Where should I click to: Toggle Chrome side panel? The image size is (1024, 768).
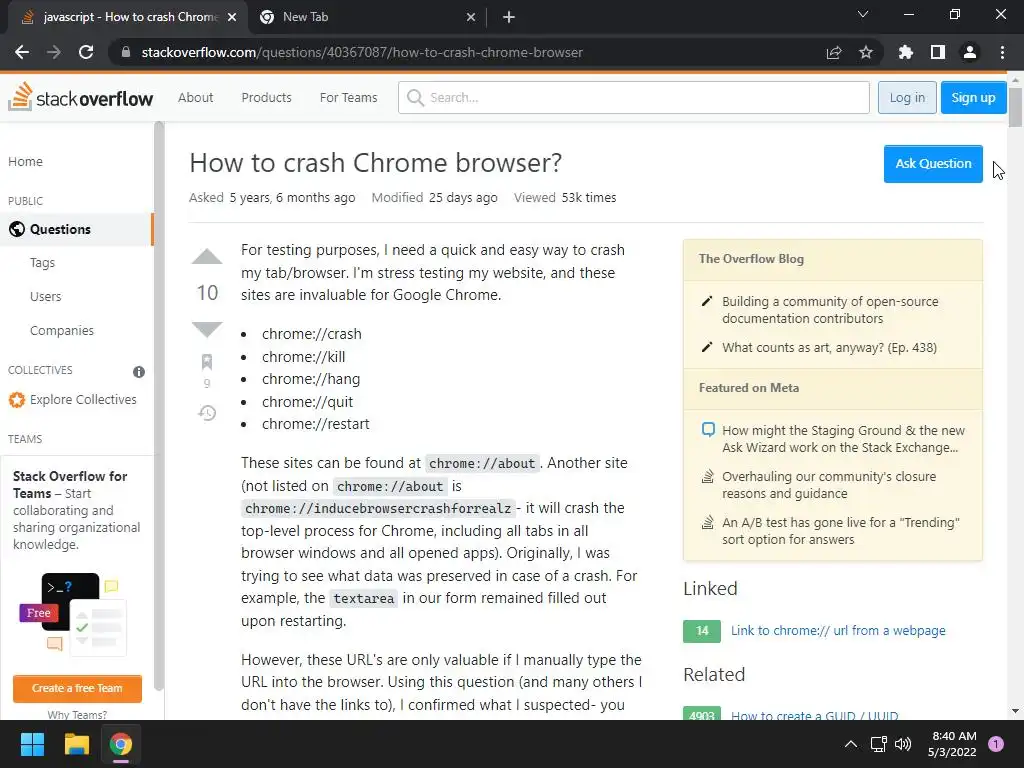(938, 52)
